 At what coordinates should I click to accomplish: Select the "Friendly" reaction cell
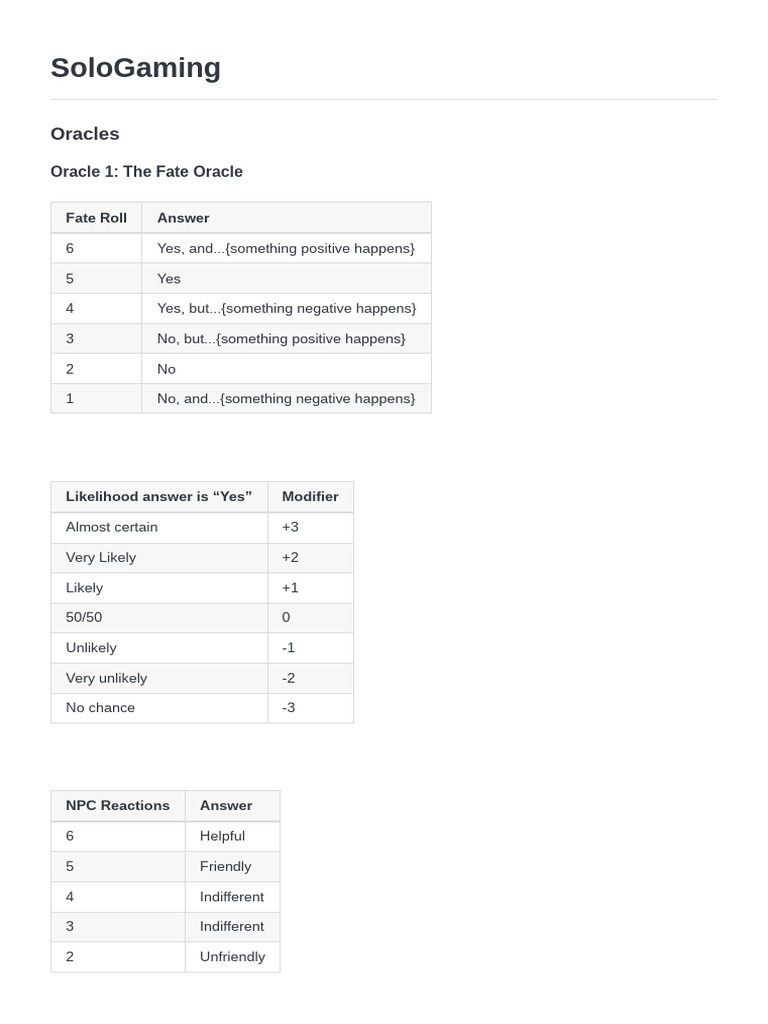225,866
